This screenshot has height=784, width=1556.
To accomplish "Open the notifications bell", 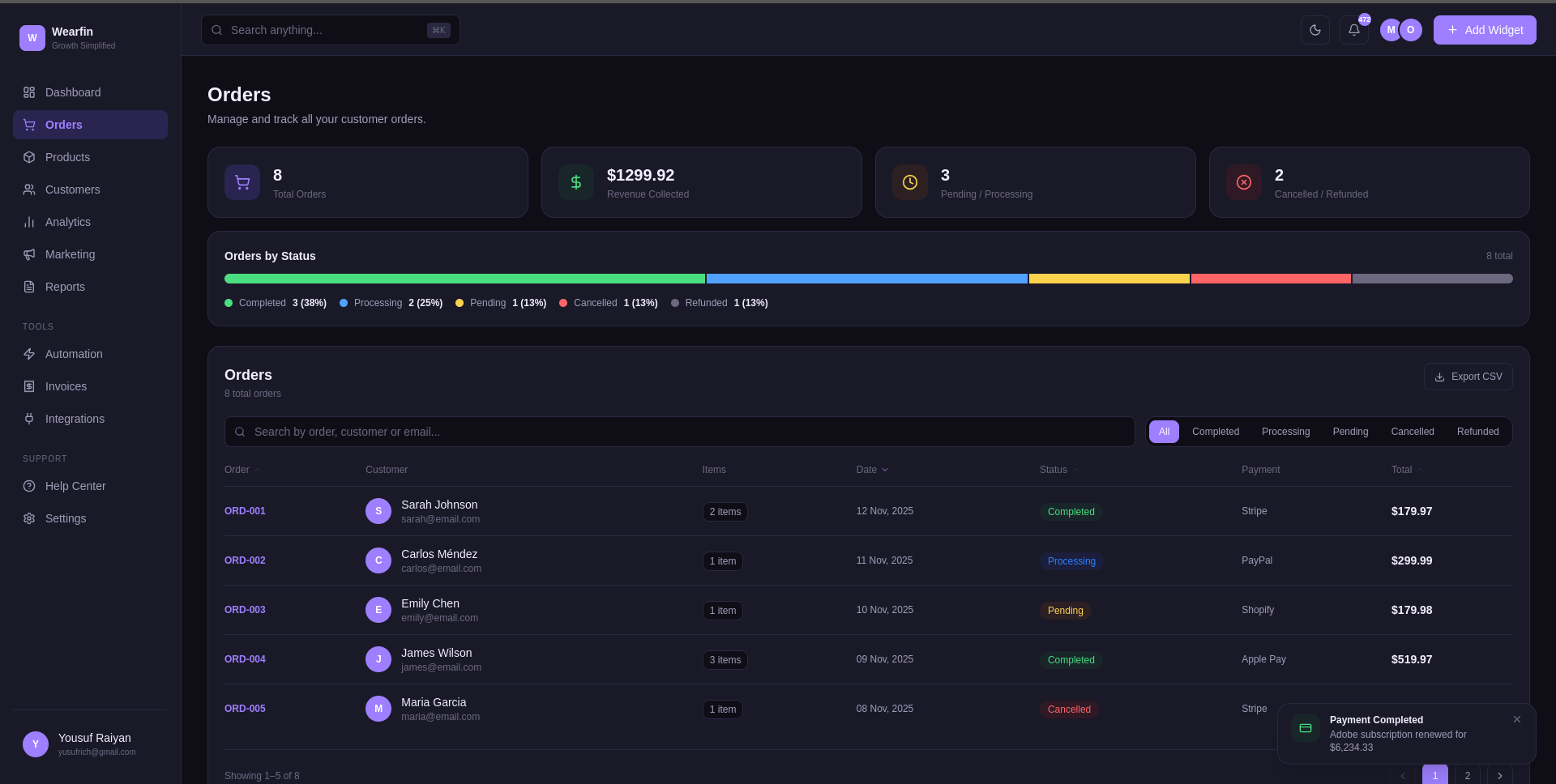I will (x=1353, y=30).
